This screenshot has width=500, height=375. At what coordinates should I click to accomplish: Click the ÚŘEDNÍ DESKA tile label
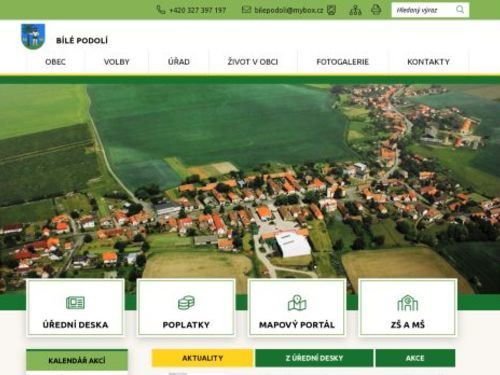coord(75,325)
